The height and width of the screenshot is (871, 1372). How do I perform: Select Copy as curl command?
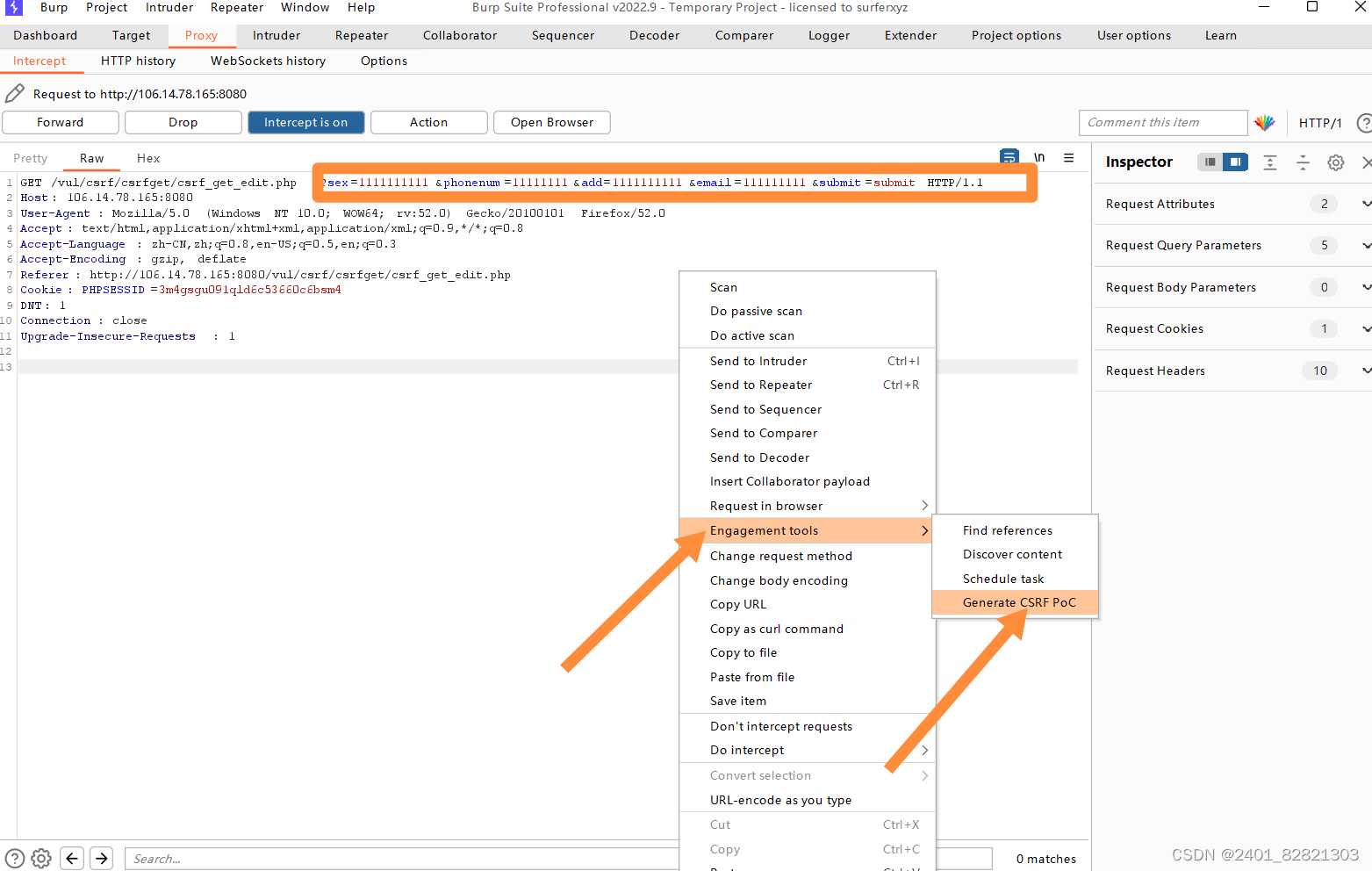tap(808, 629)
